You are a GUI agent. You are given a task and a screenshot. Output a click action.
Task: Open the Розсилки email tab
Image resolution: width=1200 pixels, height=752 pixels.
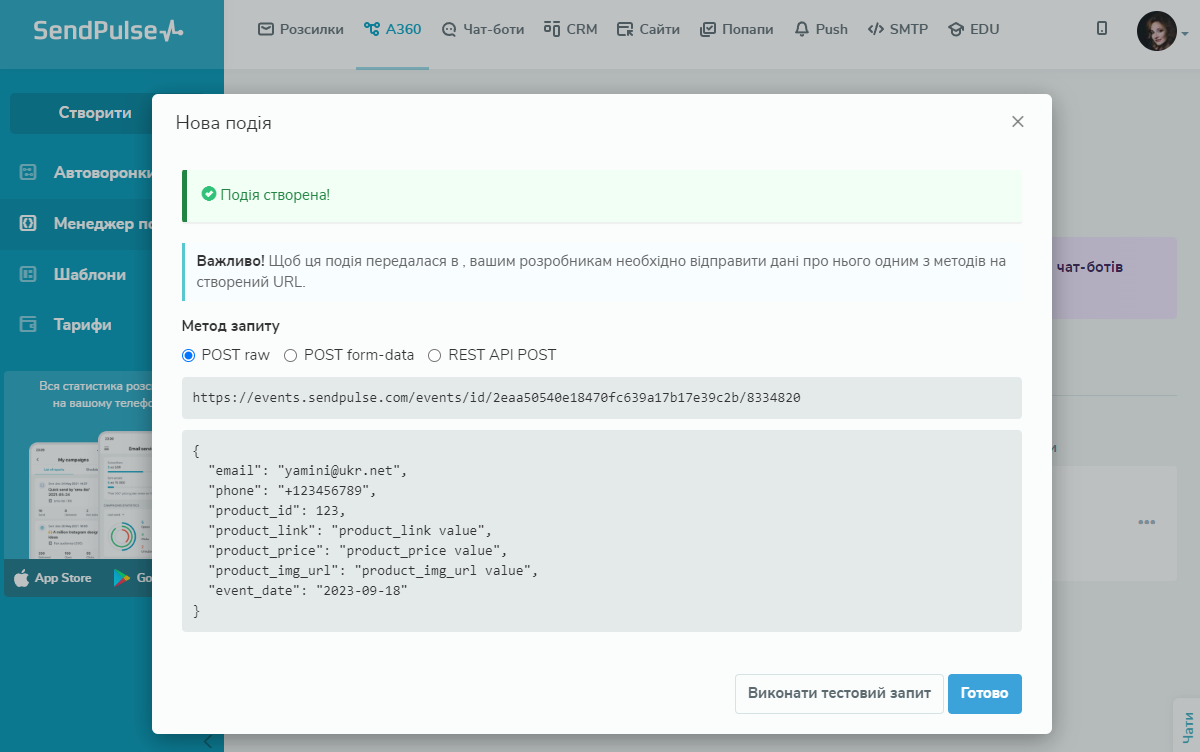tap(300, 29)
